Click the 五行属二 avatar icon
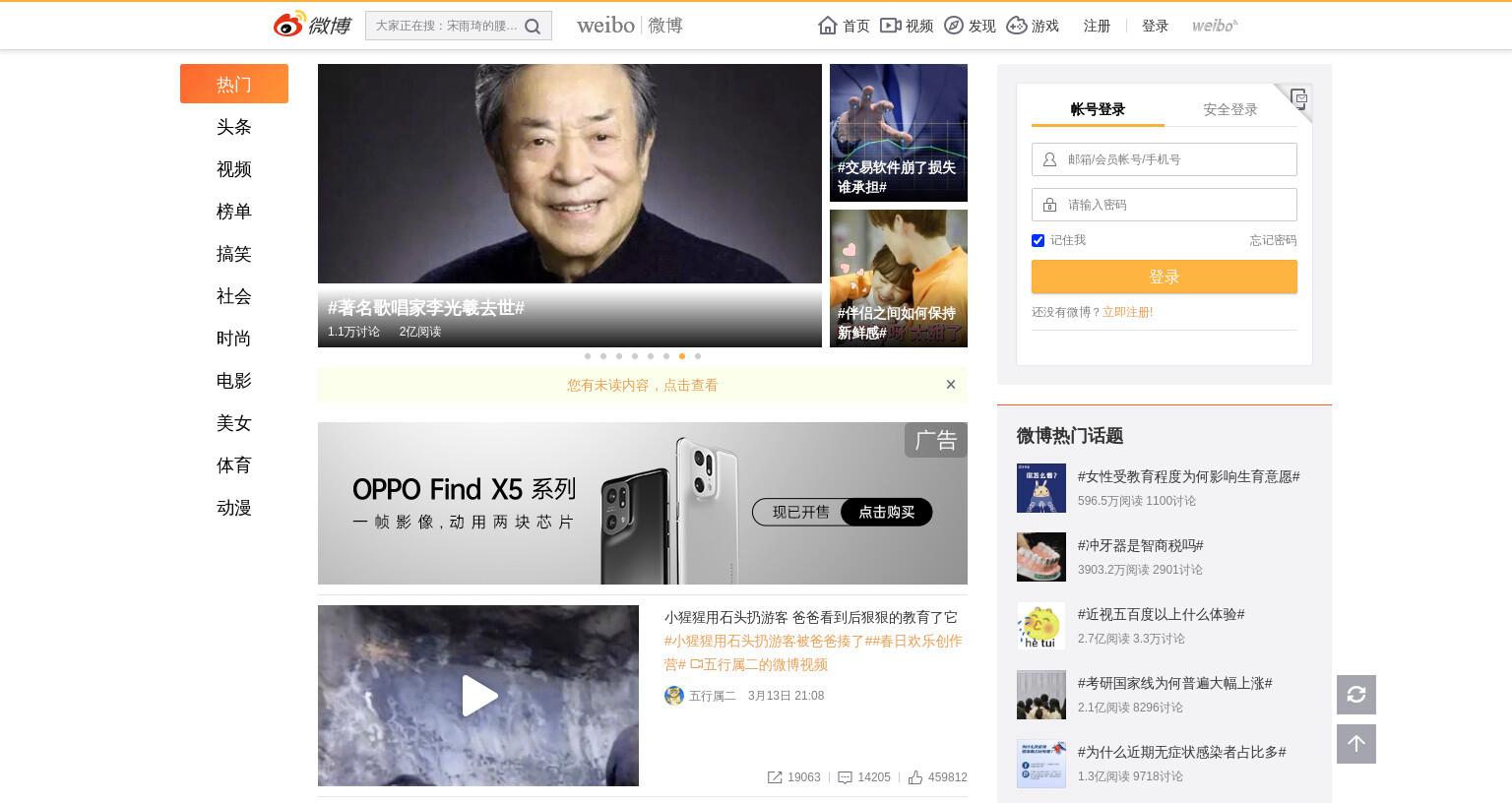 click(674, 696)
